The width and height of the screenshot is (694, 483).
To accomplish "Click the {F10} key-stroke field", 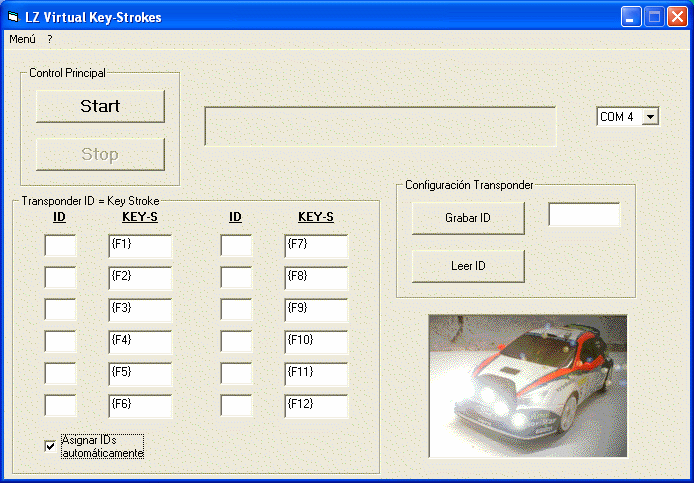I will coord(316,342).
